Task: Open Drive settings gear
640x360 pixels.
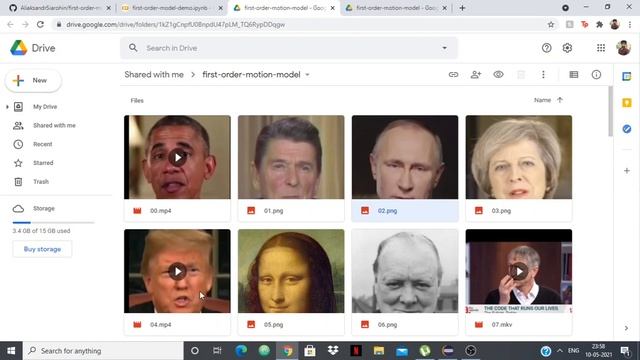Action: click(x=567, y=48)
